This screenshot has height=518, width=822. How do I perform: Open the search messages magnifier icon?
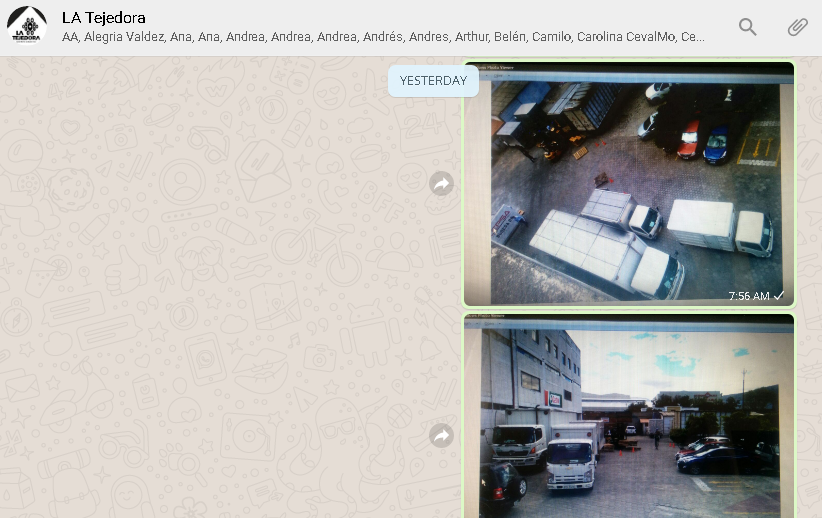coord(748,27)
